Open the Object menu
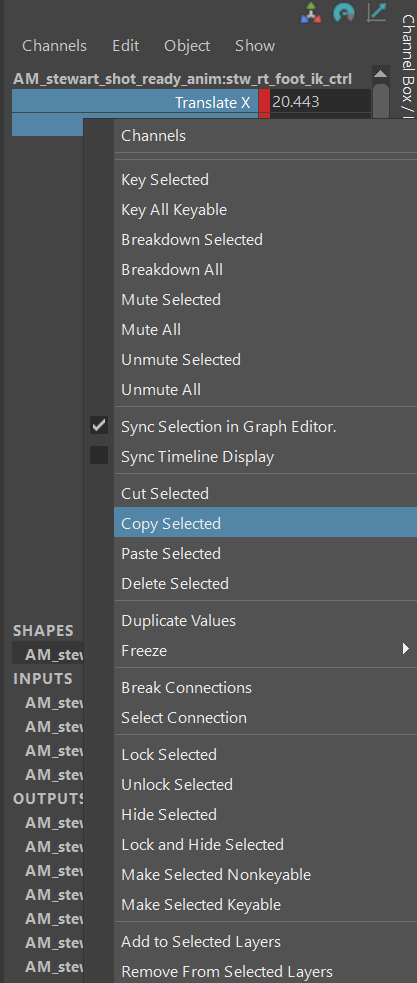Viewport: 417px width, 983px height. tap(187, 46)
